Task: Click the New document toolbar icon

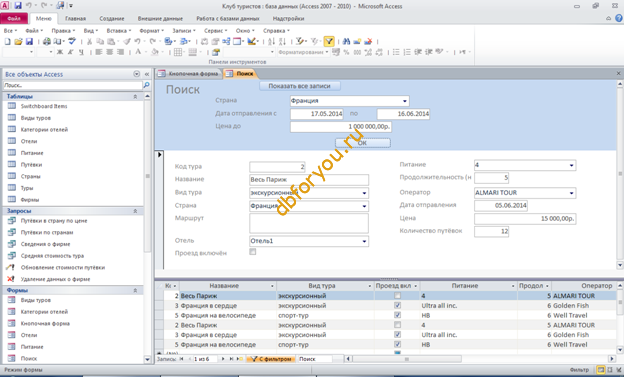Action: (x=7, y=41)
